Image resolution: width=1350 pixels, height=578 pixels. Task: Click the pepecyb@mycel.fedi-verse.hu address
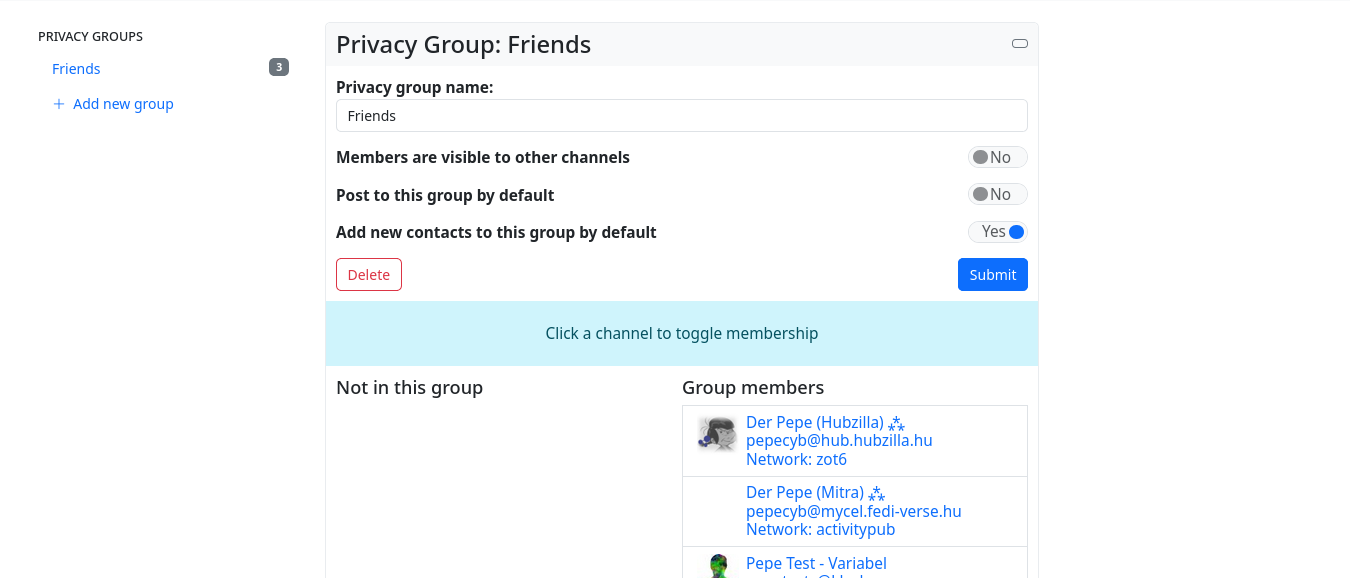[853, 511]
